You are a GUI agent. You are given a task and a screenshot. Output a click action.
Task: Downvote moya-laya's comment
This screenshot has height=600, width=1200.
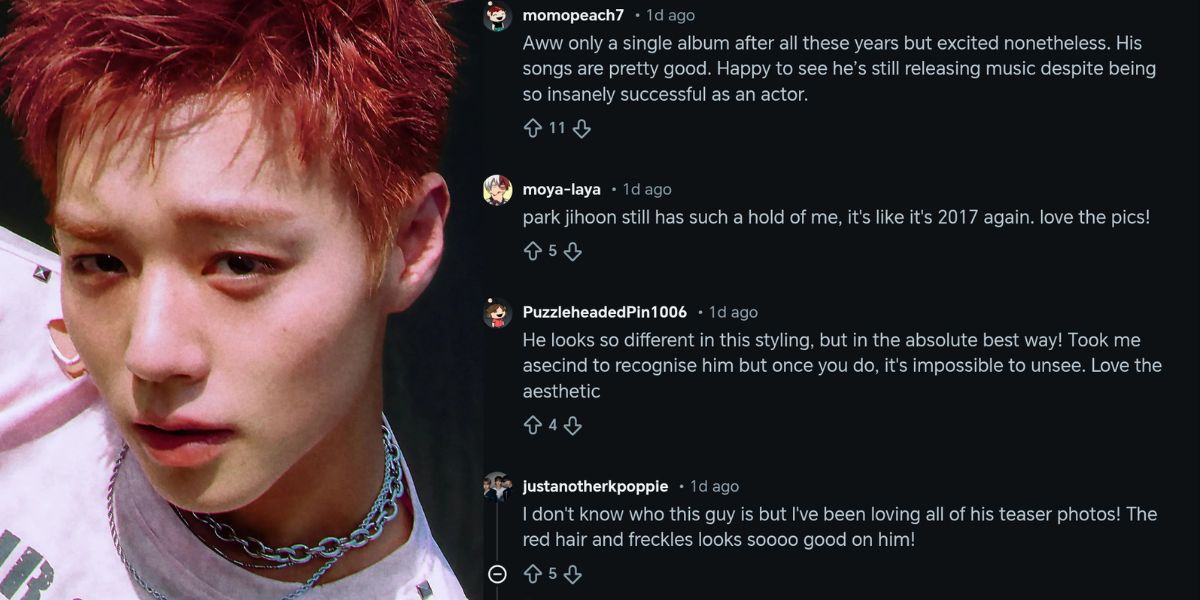[x=573, y=251]
